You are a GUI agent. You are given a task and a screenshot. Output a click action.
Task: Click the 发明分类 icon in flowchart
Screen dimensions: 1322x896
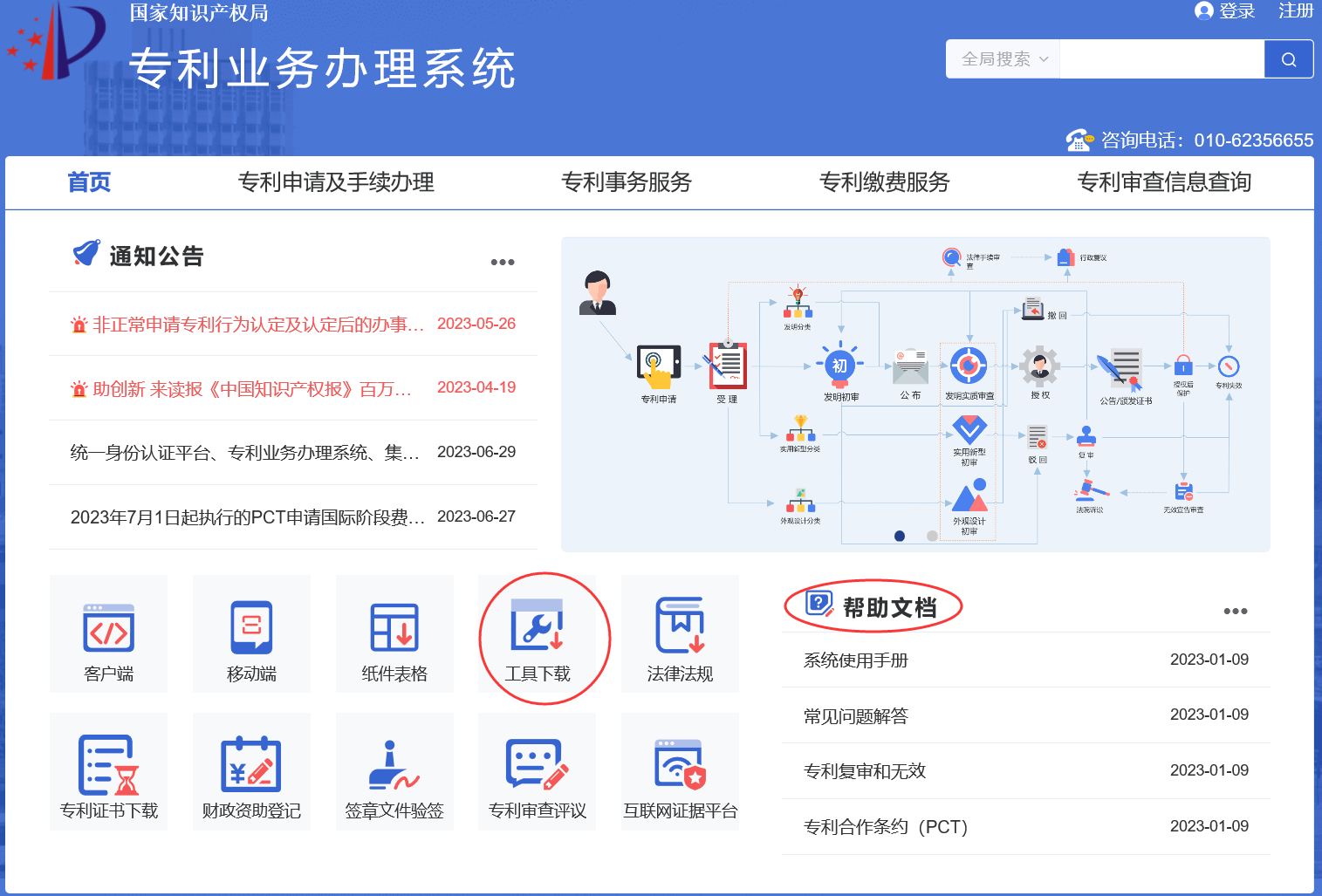(x=798, y=303)
